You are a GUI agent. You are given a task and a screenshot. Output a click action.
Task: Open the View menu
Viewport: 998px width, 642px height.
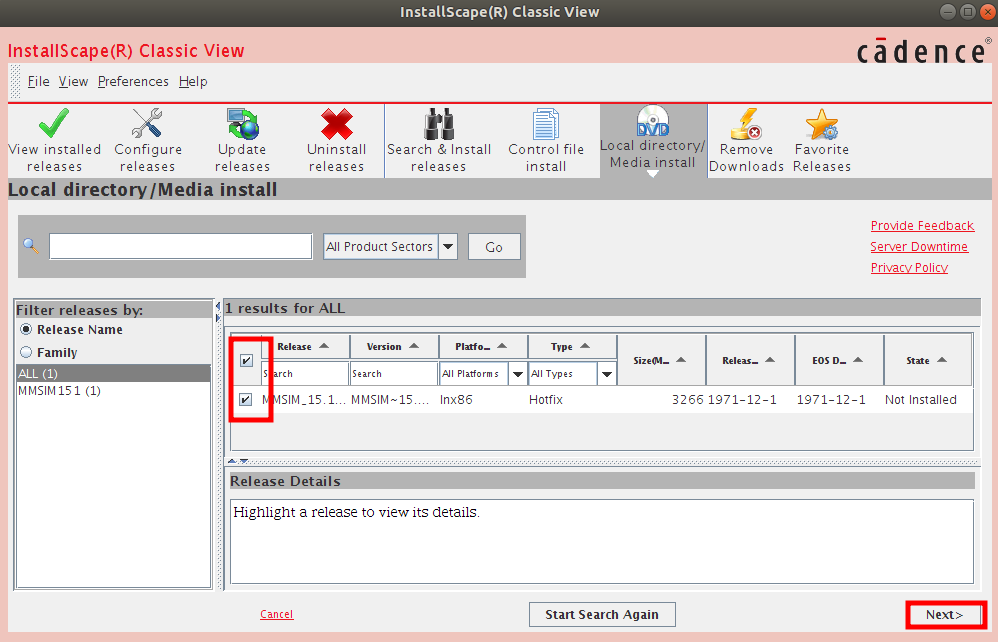click(73, 81)
